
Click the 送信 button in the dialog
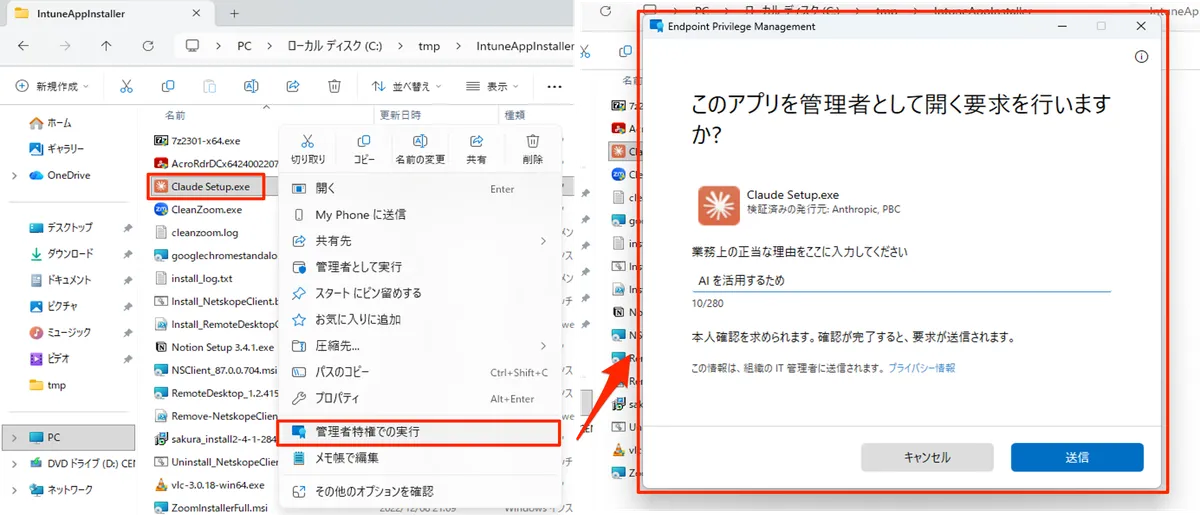pyautogui.click(x=1077, y=457)
